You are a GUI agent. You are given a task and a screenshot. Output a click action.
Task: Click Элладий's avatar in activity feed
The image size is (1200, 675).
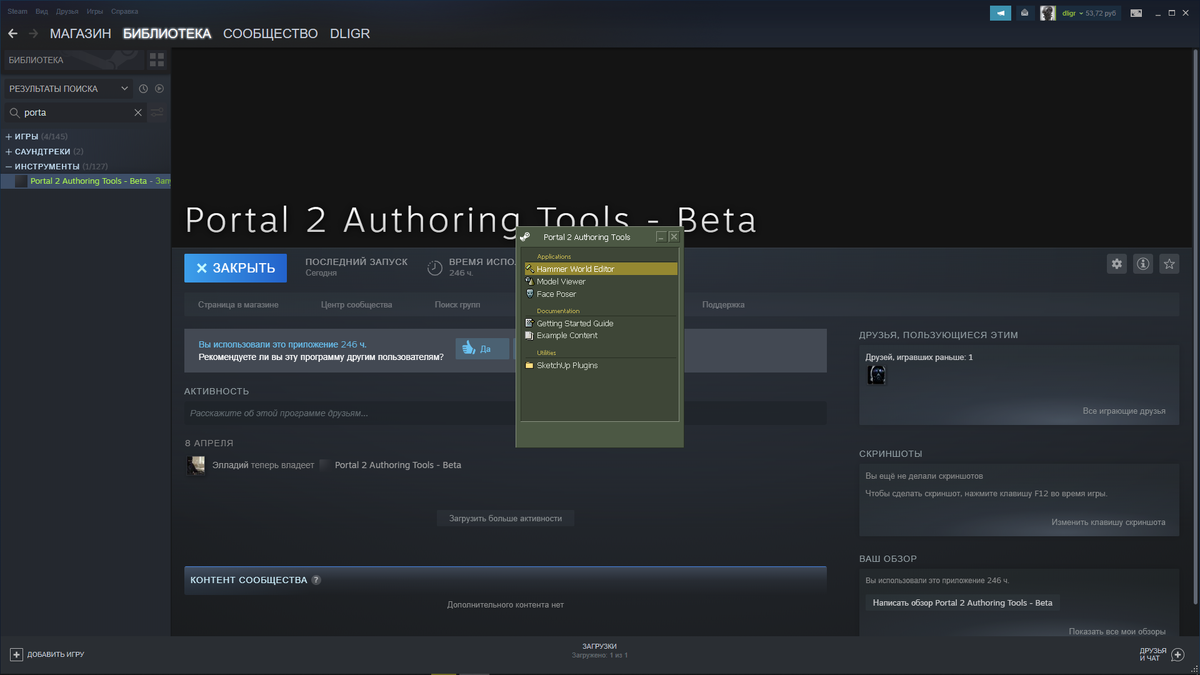click(196, 465)
